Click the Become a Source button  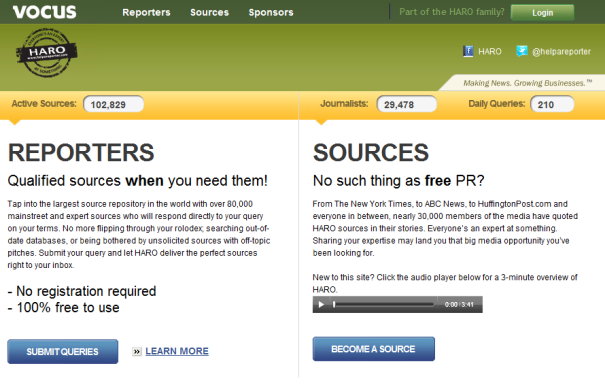[373, 349]
